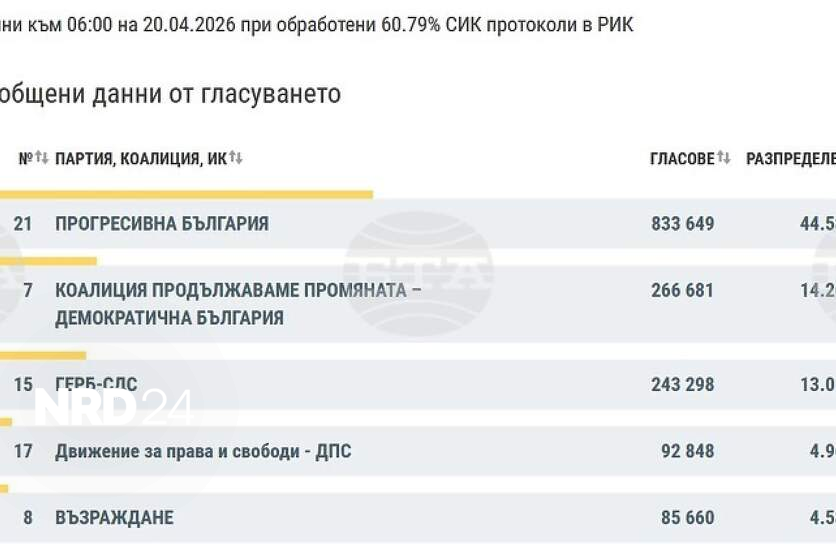
Task: Click the central BTA globe watermark
Action: click(x=418, y=273)
